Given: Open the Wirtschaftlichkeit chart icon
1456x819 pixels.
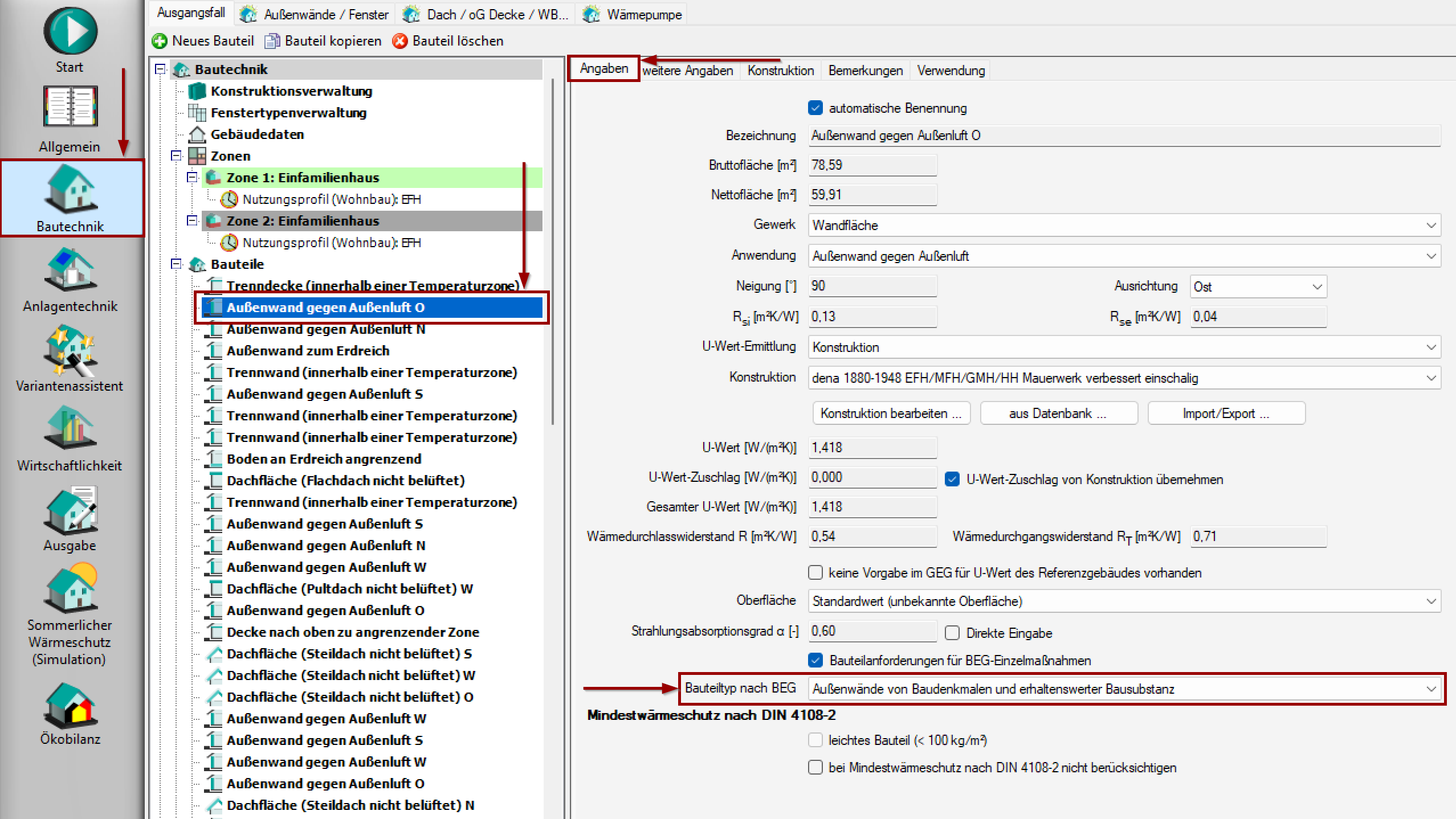Looking at the screenshot, I should point(70,428).
